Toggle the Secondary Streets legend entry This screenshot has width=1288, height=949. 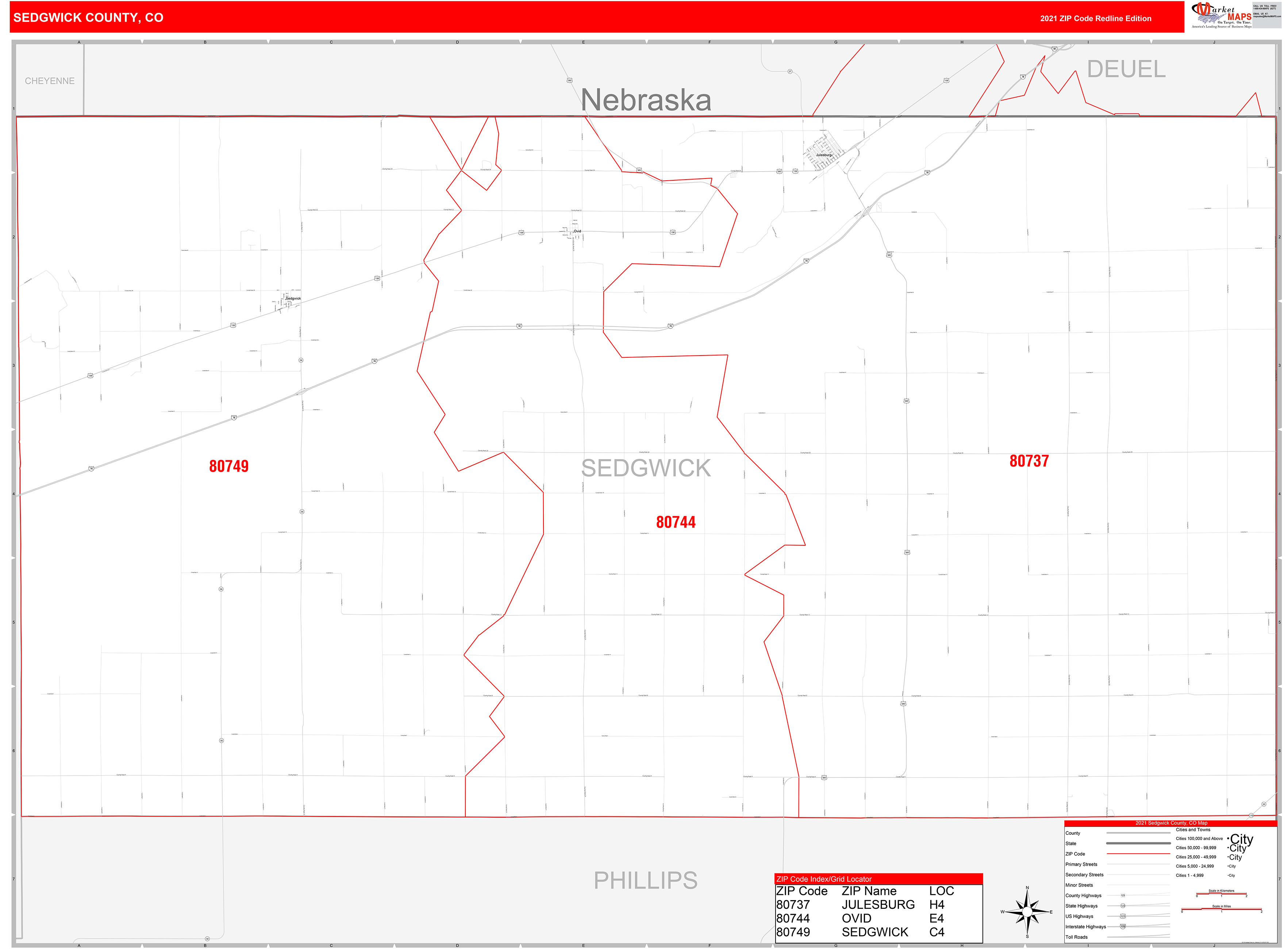point(1085,875)
